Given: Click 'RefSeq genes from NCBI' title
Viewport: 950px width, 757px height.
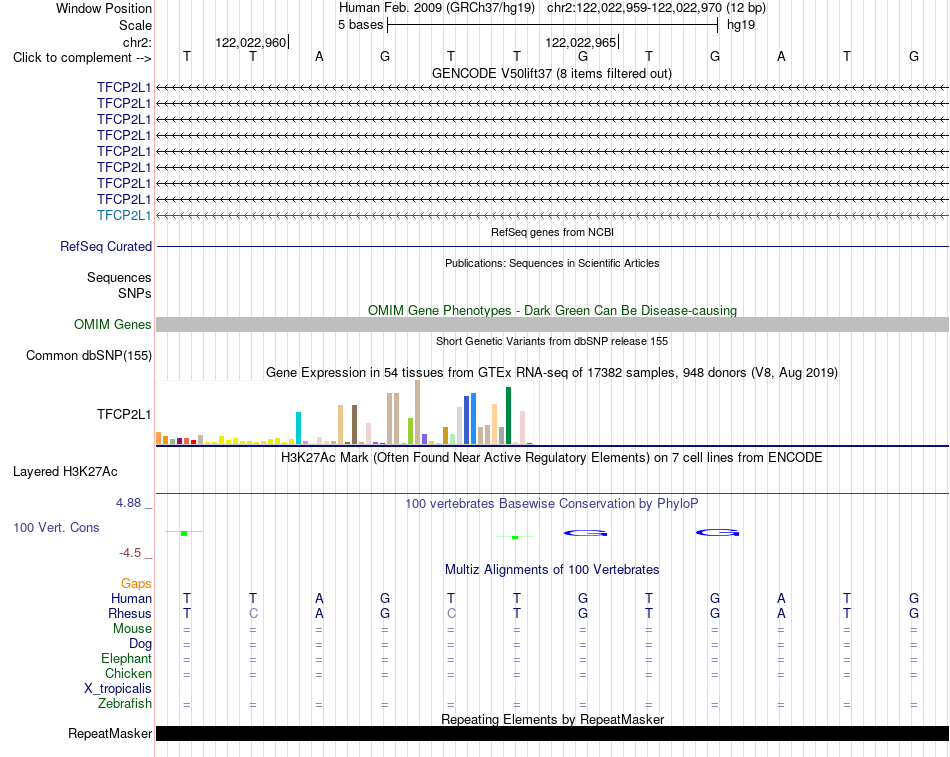Looking at the screenshot, I should [x=552, y=232].
